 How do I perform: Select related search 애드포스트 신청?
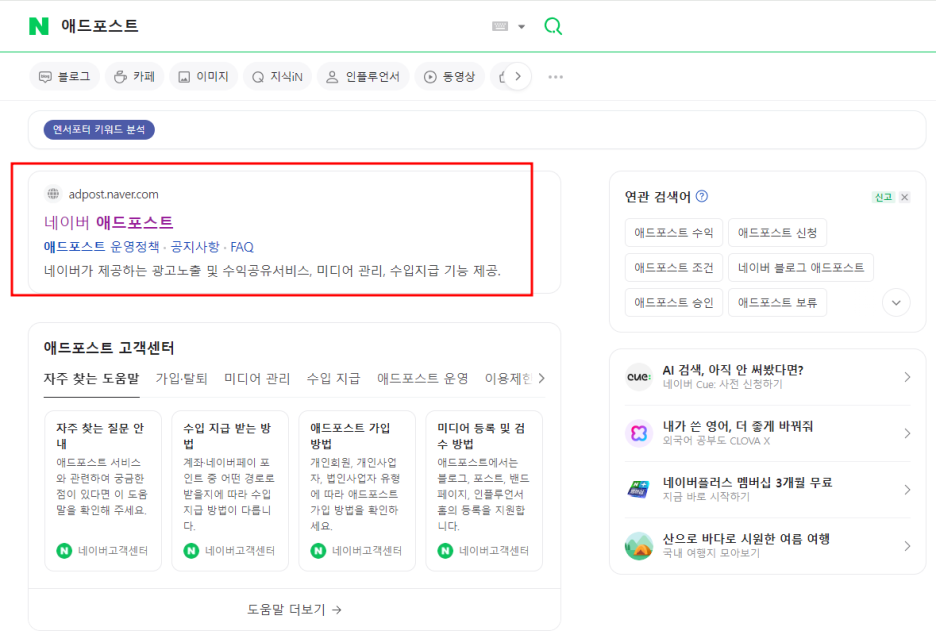click(x=777, y=232)
